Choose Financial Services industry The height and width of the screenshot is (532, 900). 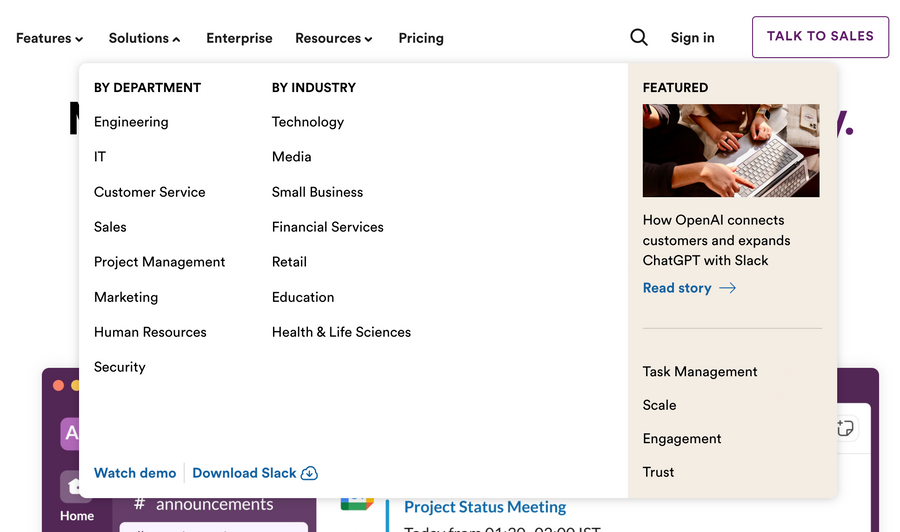click(328, 227)
